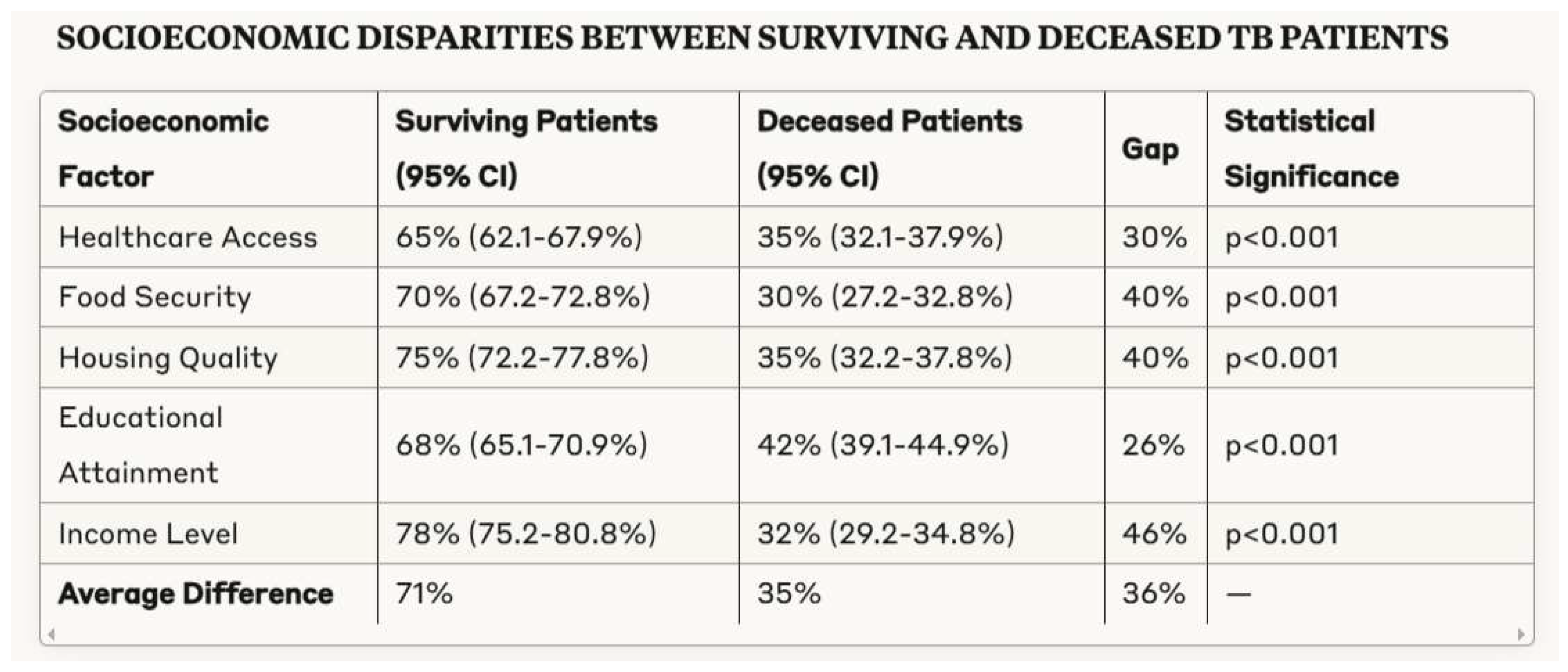Click the 'Socioeconomic Factor' column header
1568x672 pixels.
[x=163, y=149]
